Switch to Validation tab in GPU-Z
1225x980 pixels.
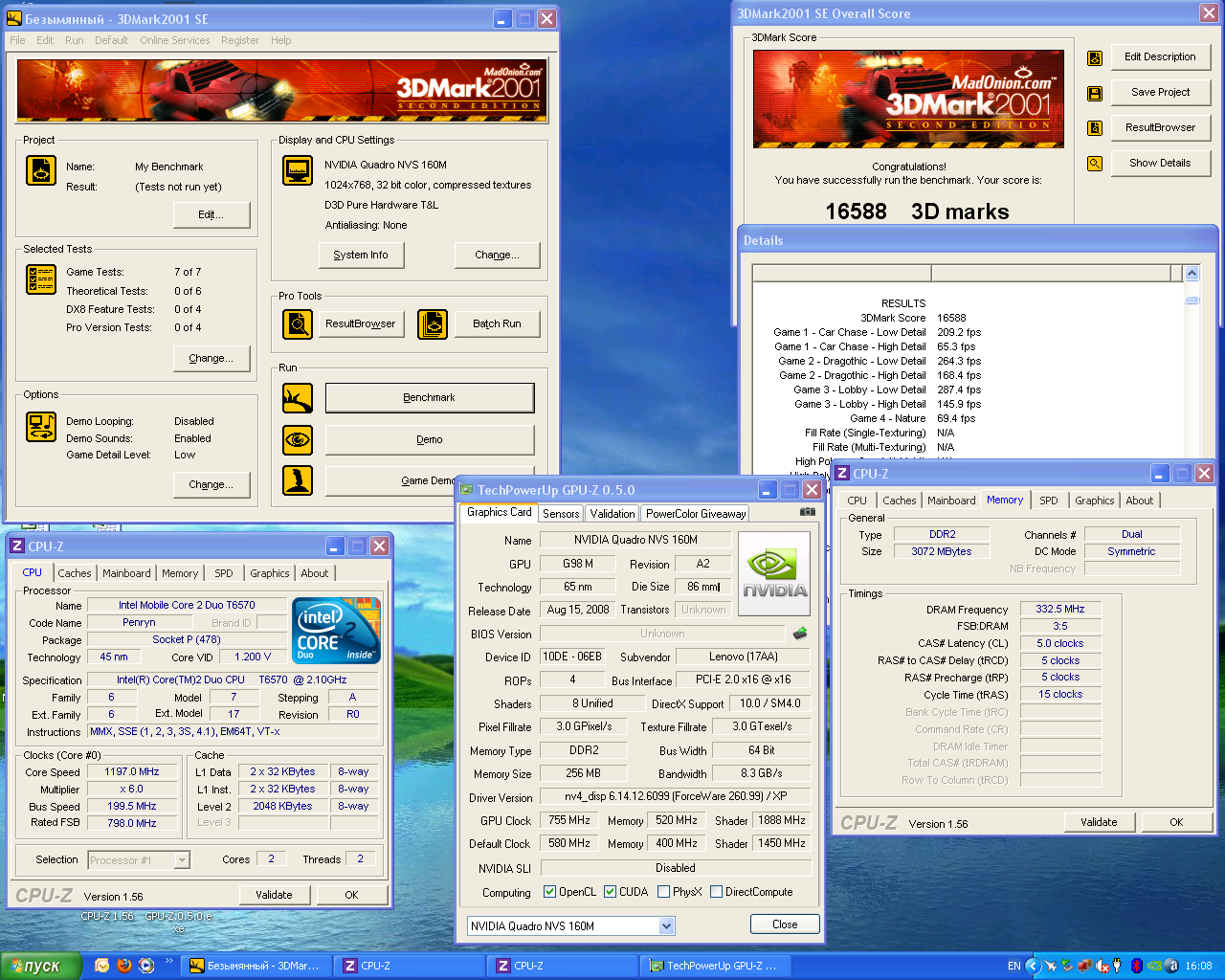tap(612, 514)
